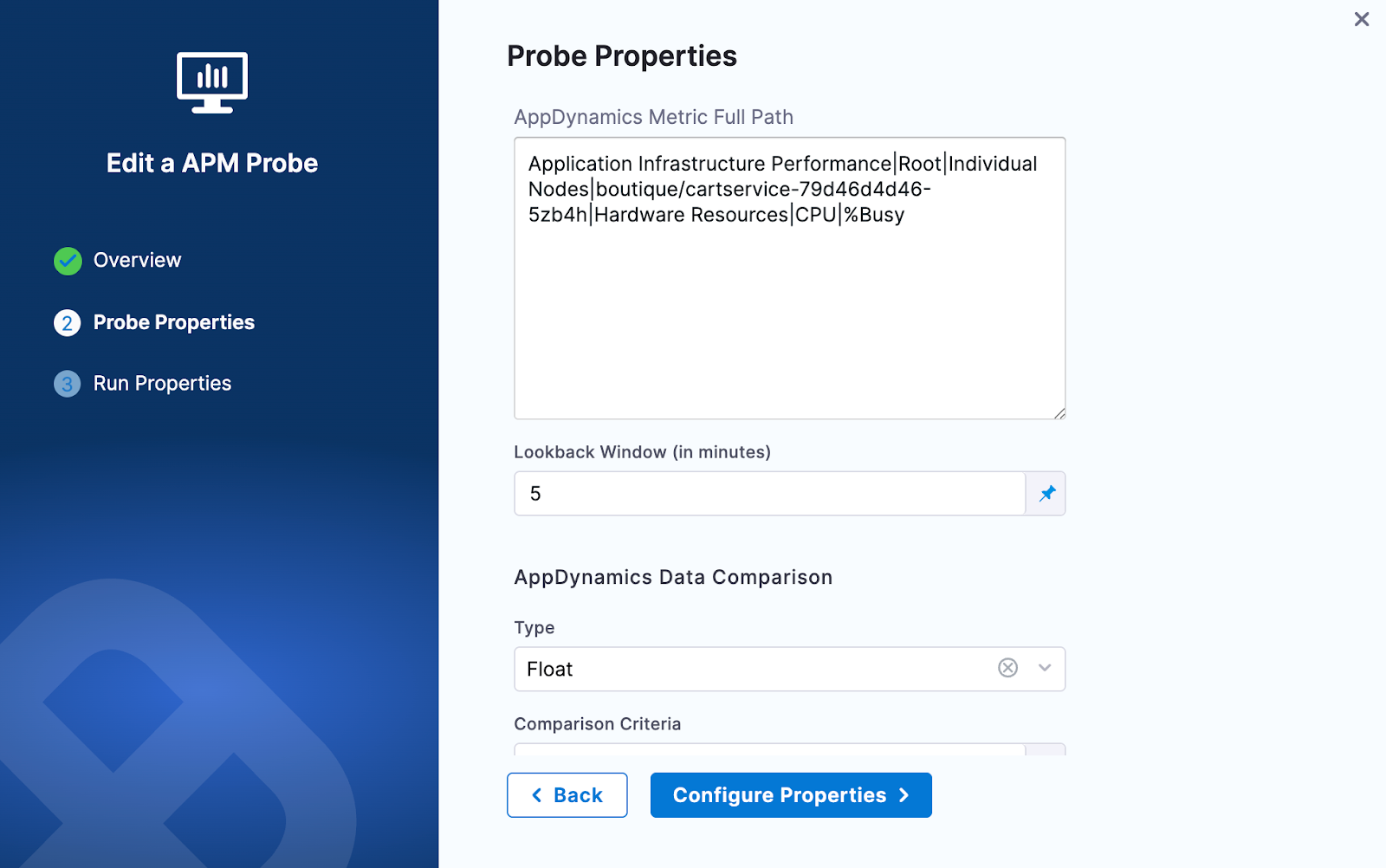This screenshot has height=868, width=1386.
Task: Go to the Overview step
Action: (x=137, y=261)
